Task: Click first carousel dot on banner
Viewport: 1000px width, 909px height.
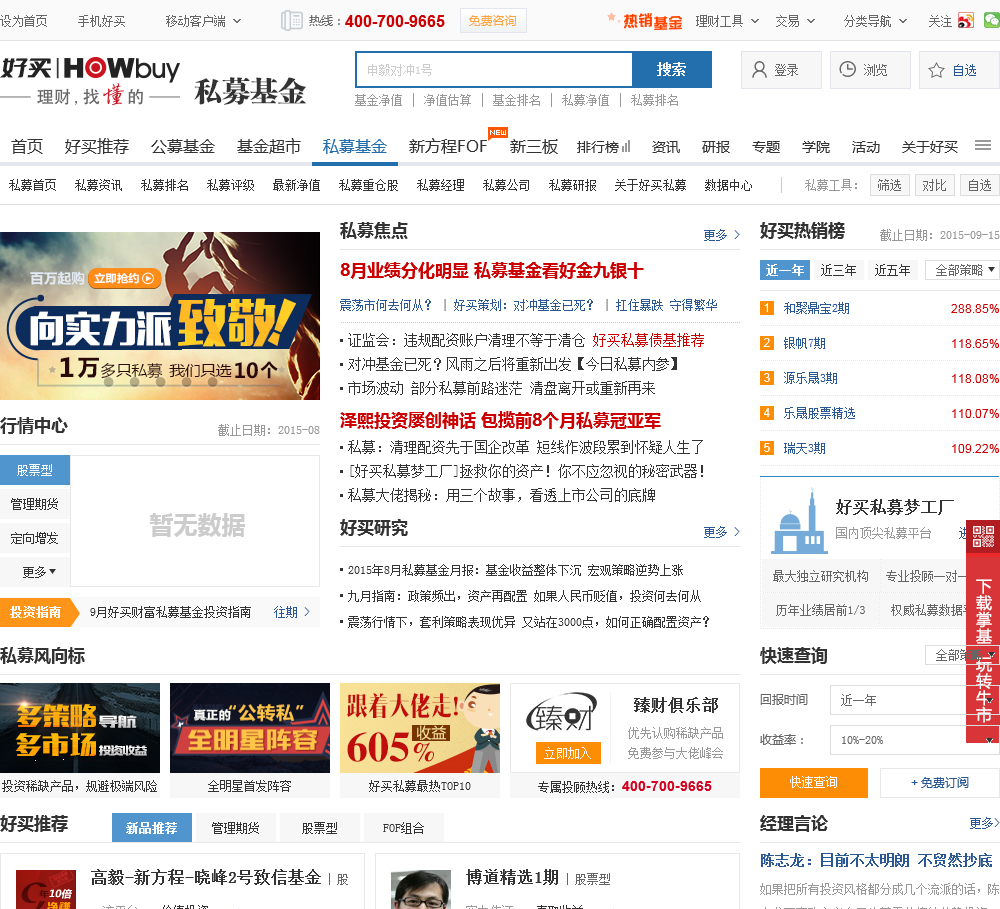Action: (108, 382)
